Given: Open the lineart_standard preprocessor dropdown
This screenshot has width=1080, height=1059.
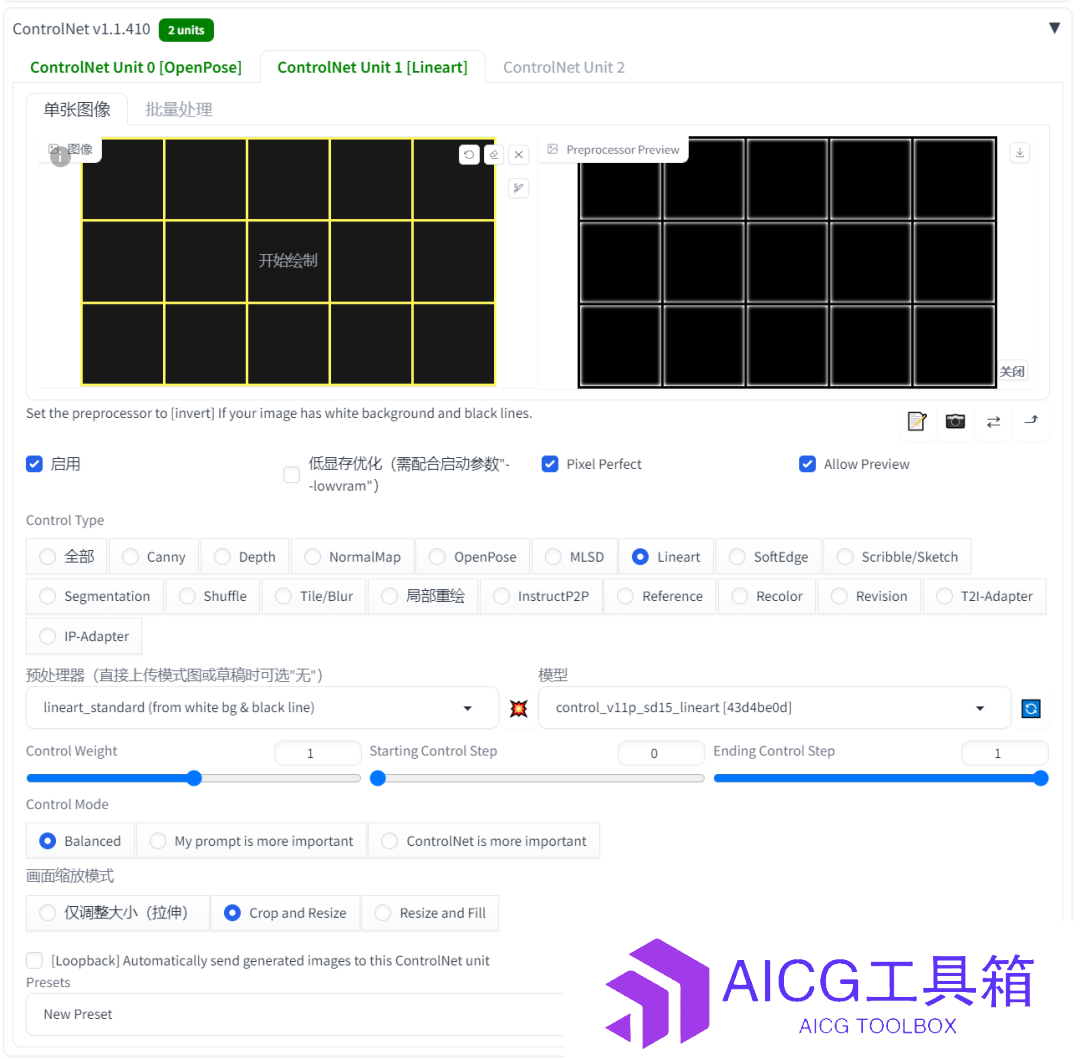Looking at the screenshot, I should [x=262, y=708].
